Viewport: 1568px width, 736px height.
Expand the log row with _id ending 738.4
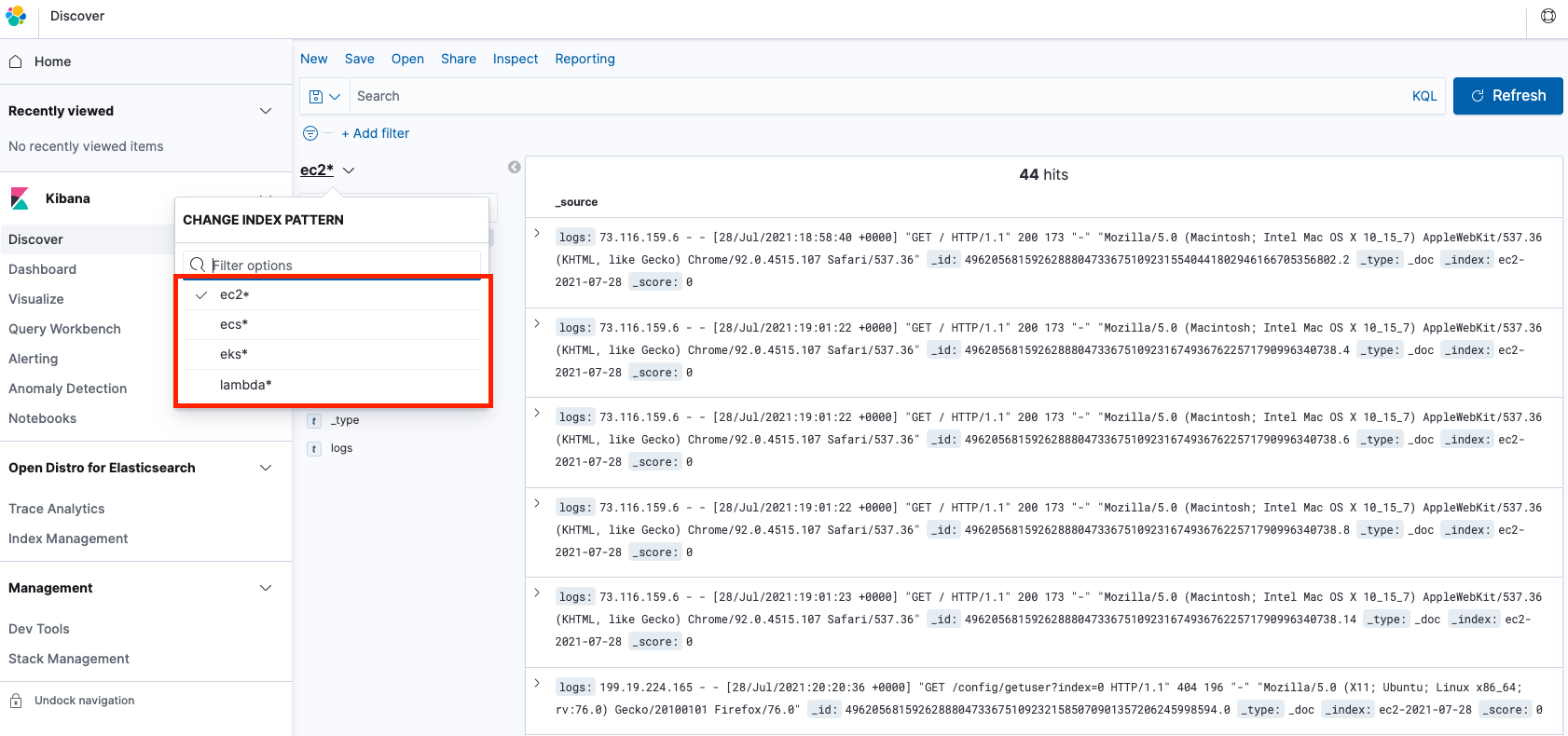[x=537, y=323]
